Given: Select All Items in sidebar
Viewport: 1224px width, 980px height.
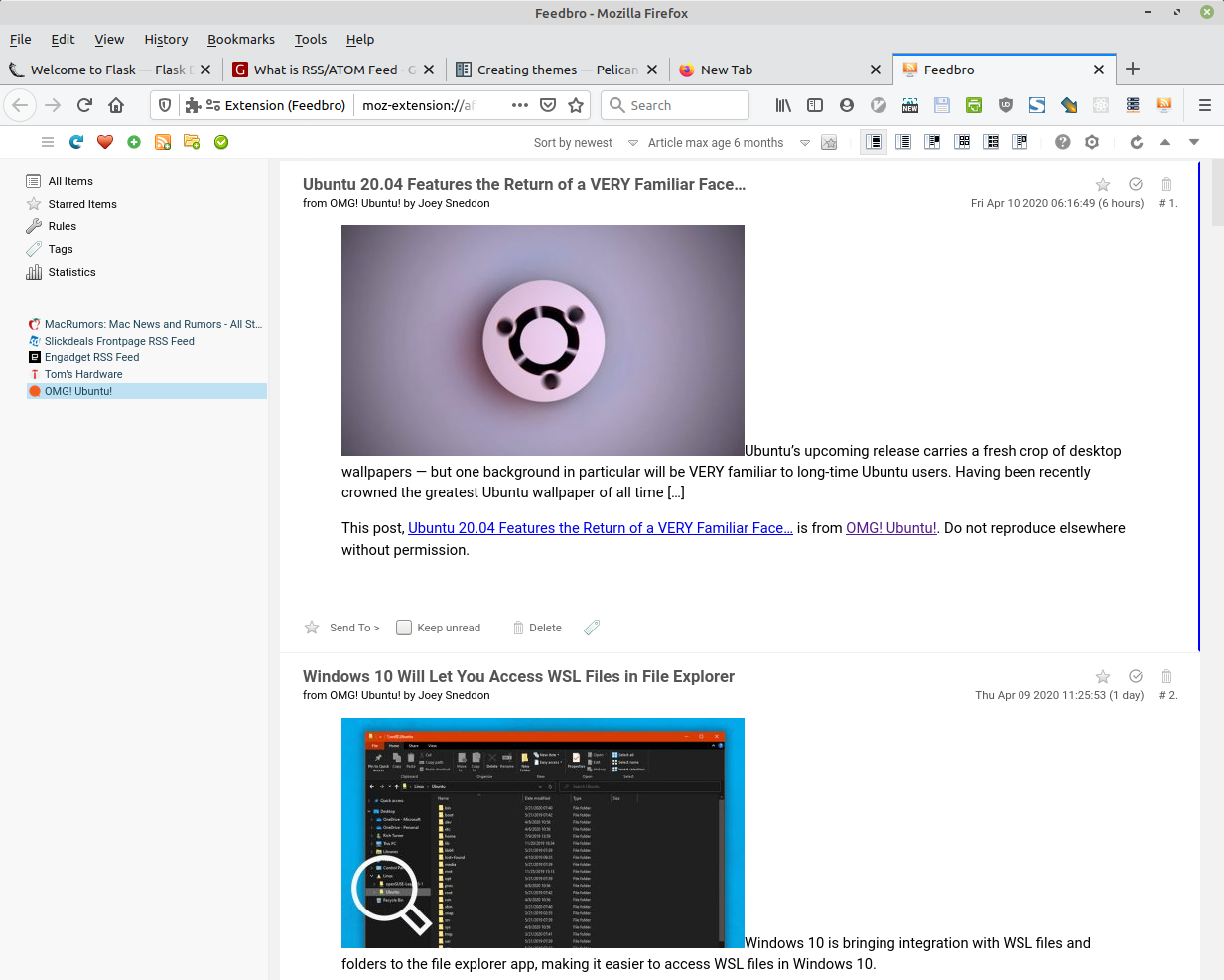Looking at the screenshot, I should coord(70,181).
